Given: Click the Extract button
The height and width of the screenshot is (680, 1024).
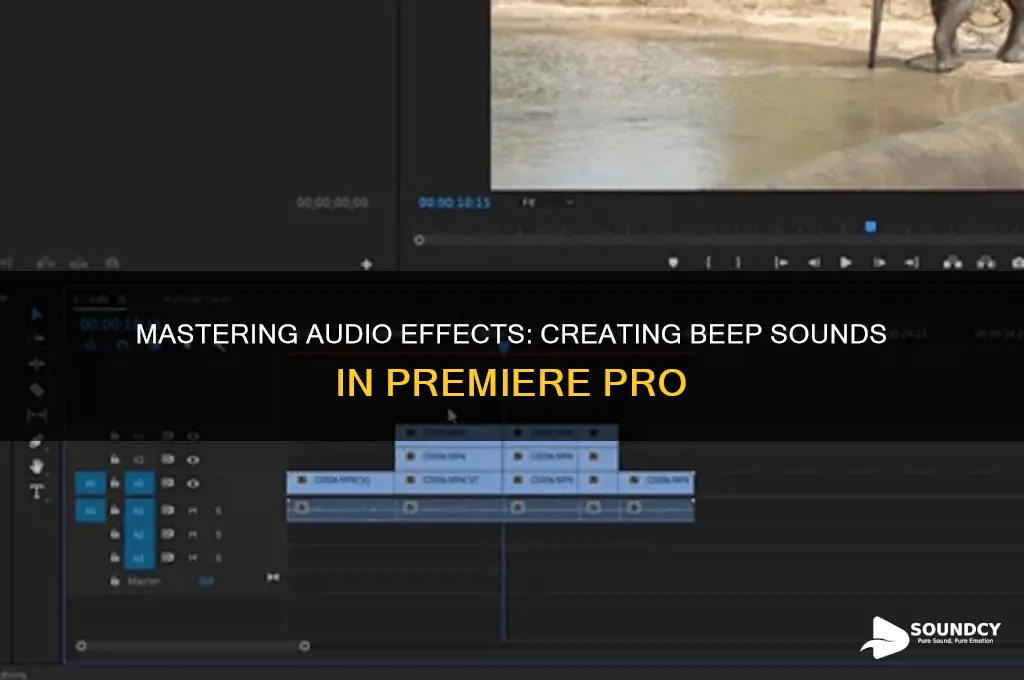Looking at the screenshot, I should click(x=985, y=263).
